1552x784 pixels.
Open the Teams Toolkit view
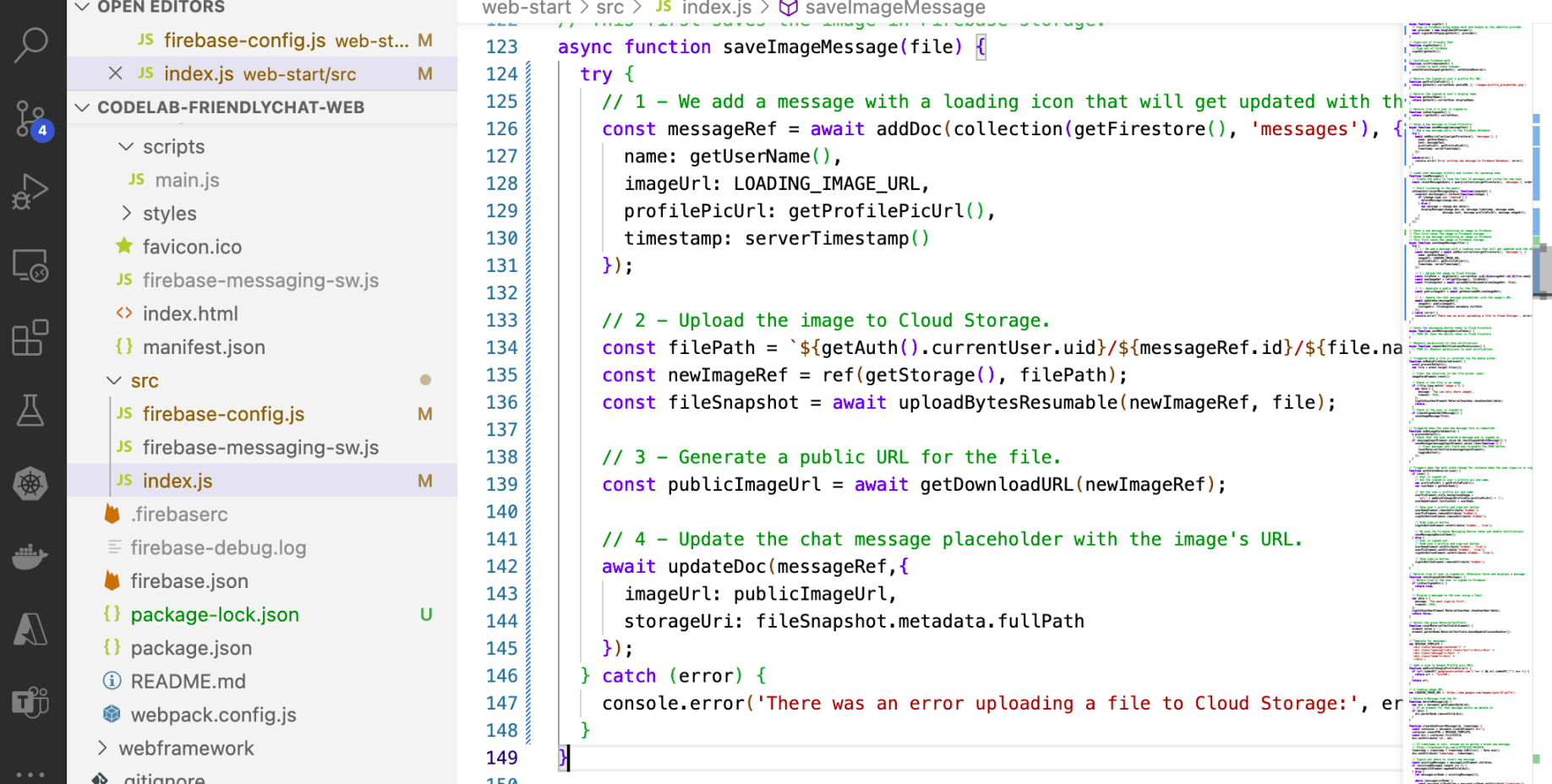[x=31, y=702]
